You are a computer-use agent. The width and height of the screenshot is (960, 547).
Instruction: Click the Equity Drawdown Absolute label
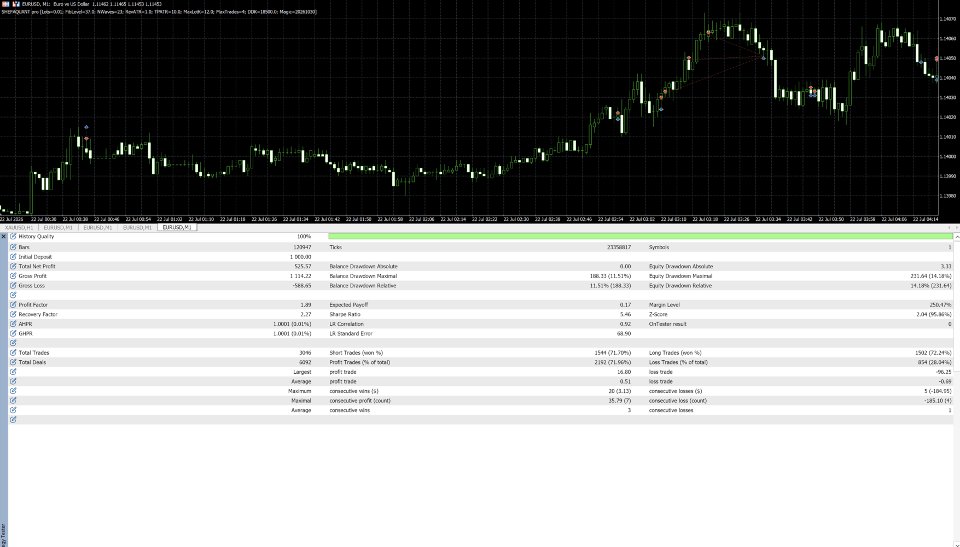[x=681, y=266]
